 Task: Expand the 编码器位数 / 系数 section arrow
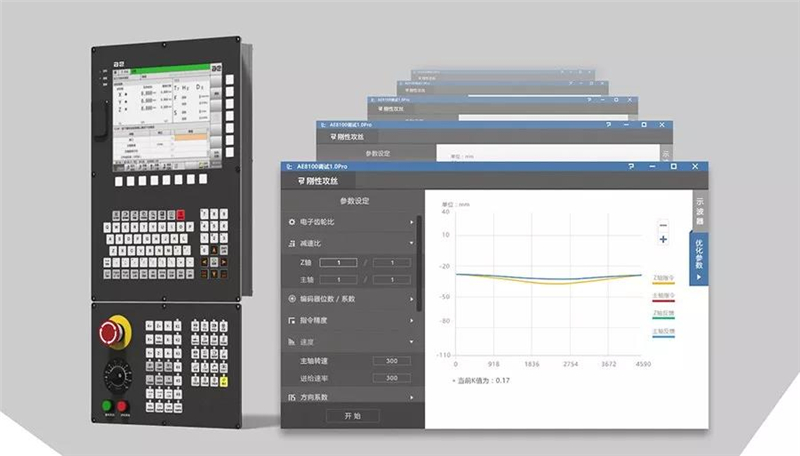pos(411,299)
